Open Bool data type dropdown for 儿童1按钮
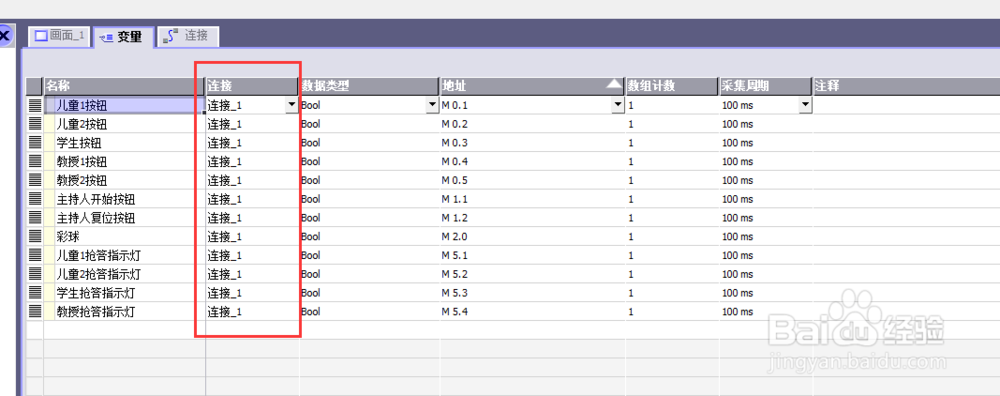This screenshot has width=1000, height=396. [432, 105]
